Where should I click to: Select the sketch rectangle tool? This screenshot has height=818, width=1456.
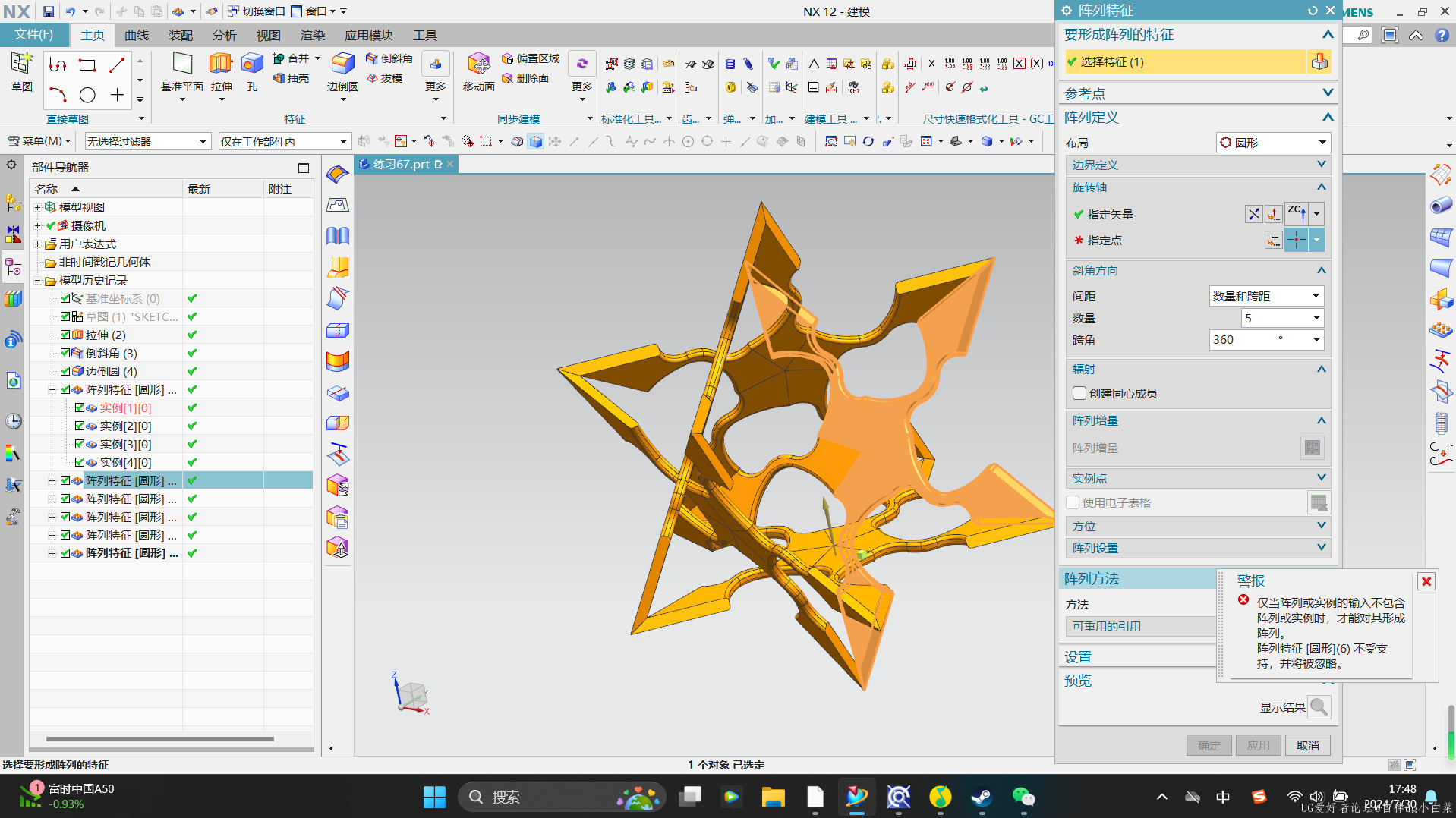point(87,65)
